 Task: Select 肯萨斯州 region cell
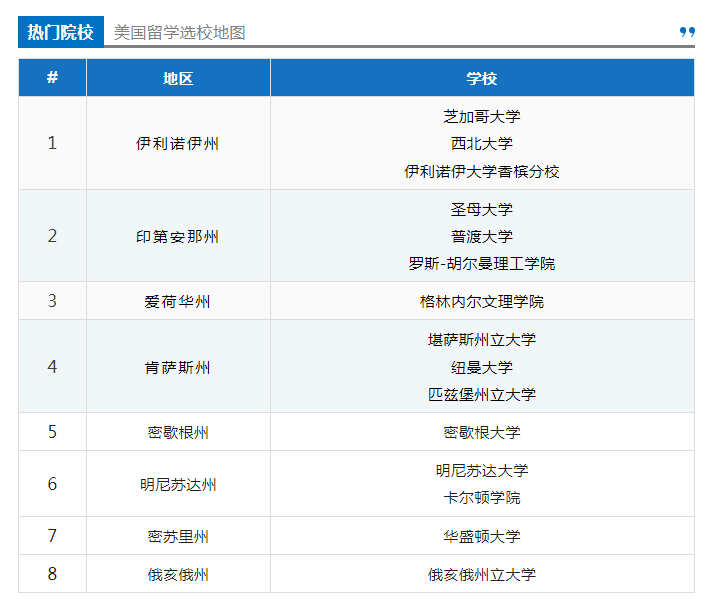tap(178, 366)
